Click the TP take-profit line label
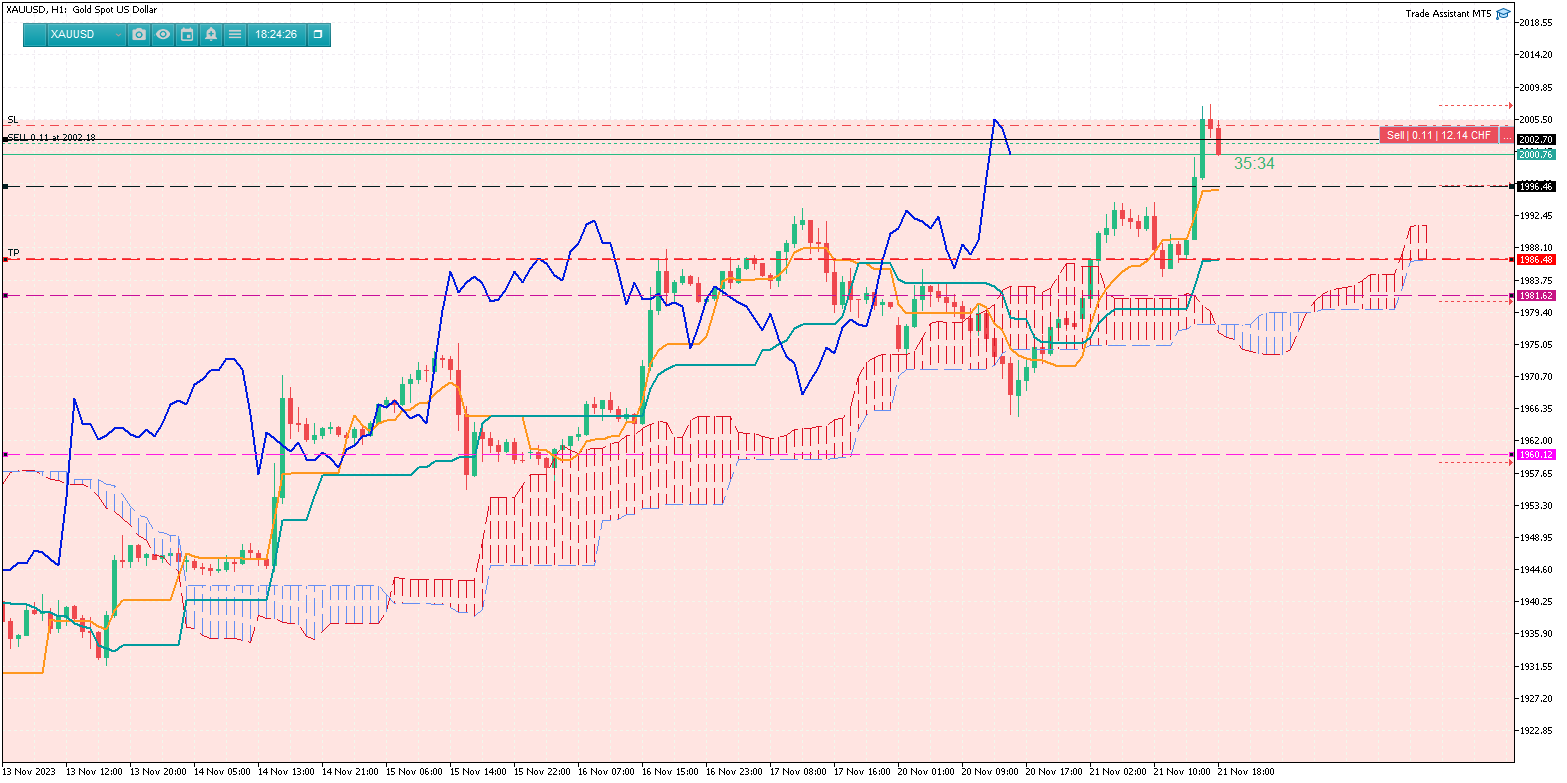 (x=13, y=252)
